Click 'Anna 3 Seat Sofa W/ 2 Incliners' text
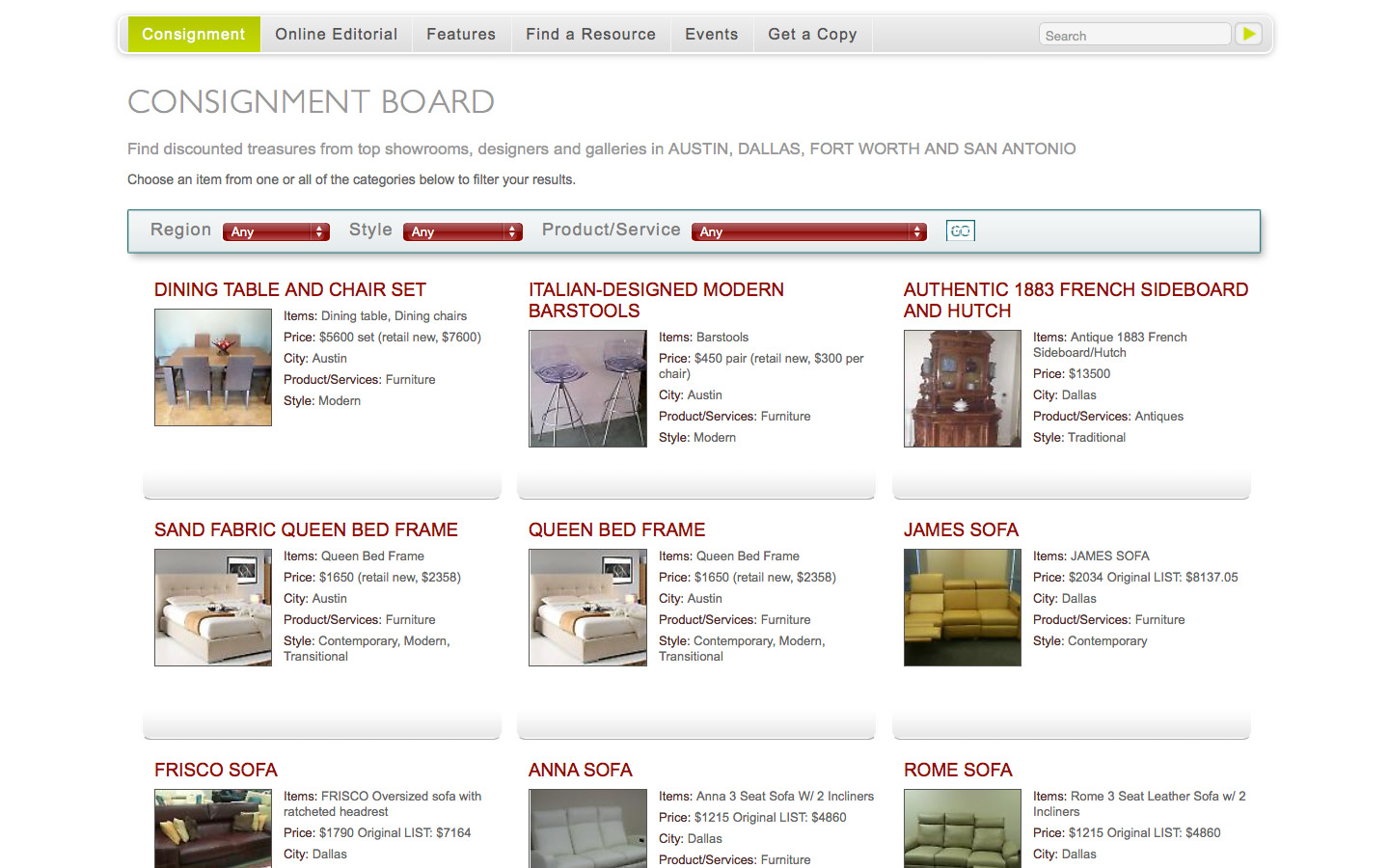Viewport: 1389px width, 868px height. pos(785,797)
